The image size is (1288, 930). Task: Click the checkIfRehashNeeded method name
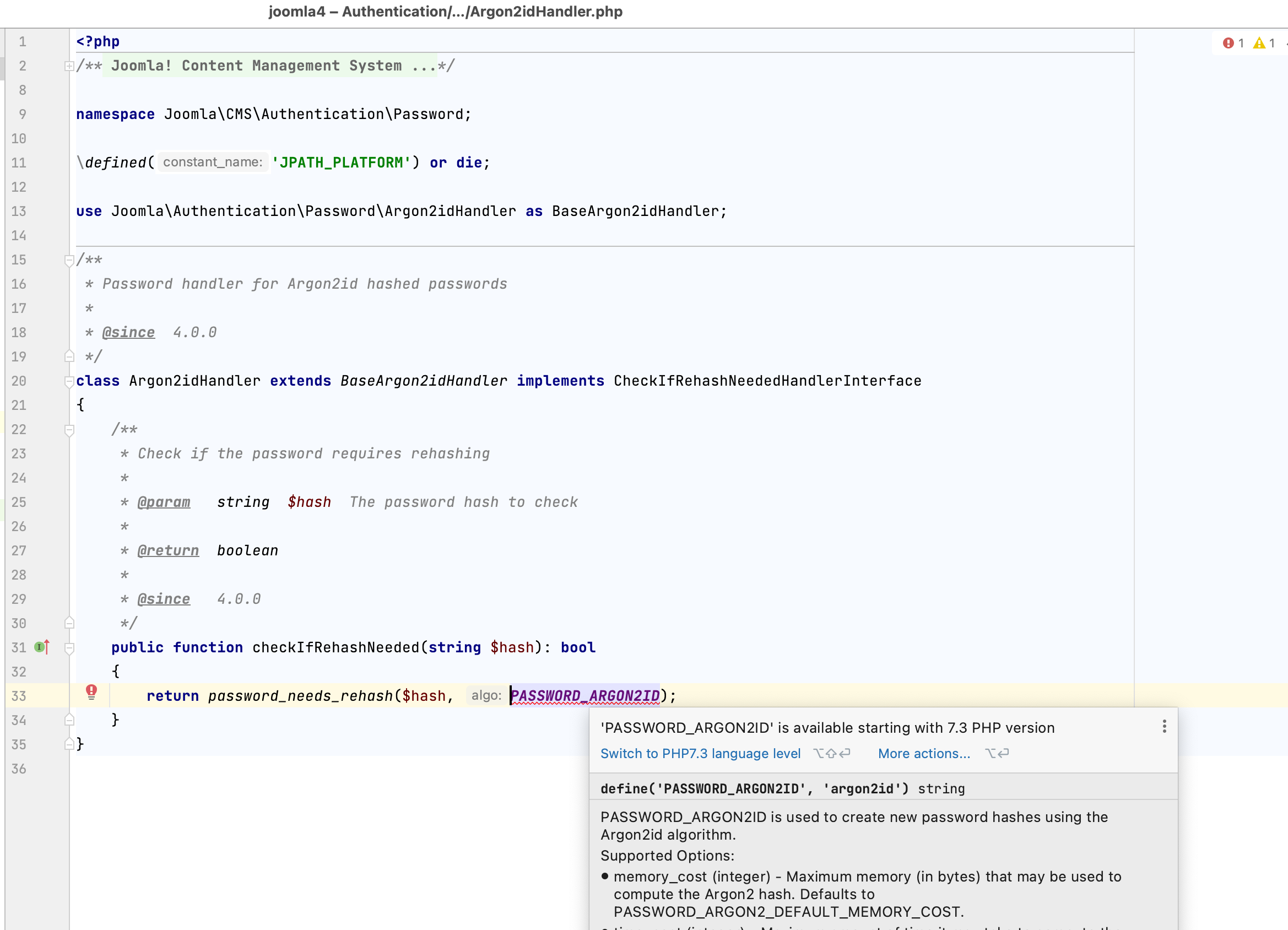pyautogui.click(x=335, y=647)
